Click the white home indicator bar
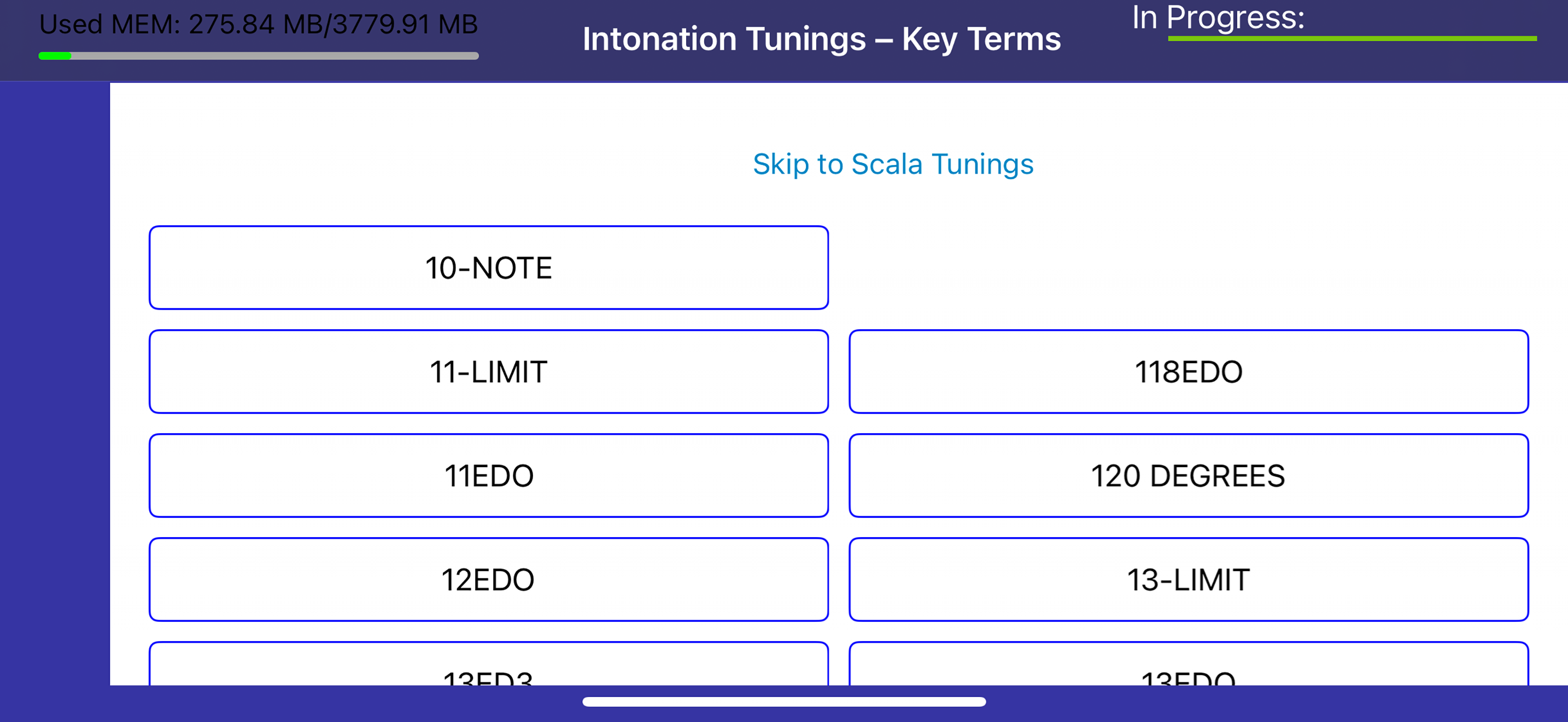The image size is (1568, 722). [784, 702]
